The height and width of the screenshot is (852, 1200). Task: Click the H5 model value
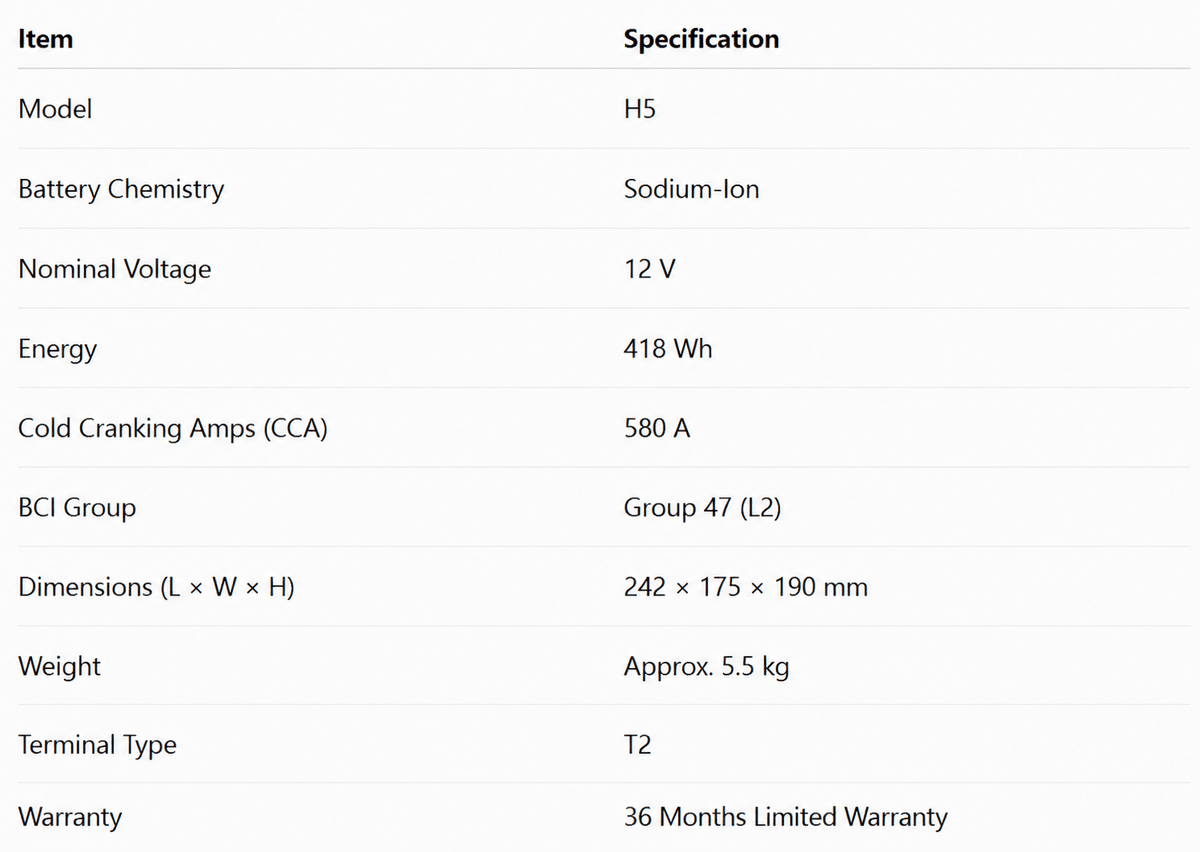pos(640,109)
